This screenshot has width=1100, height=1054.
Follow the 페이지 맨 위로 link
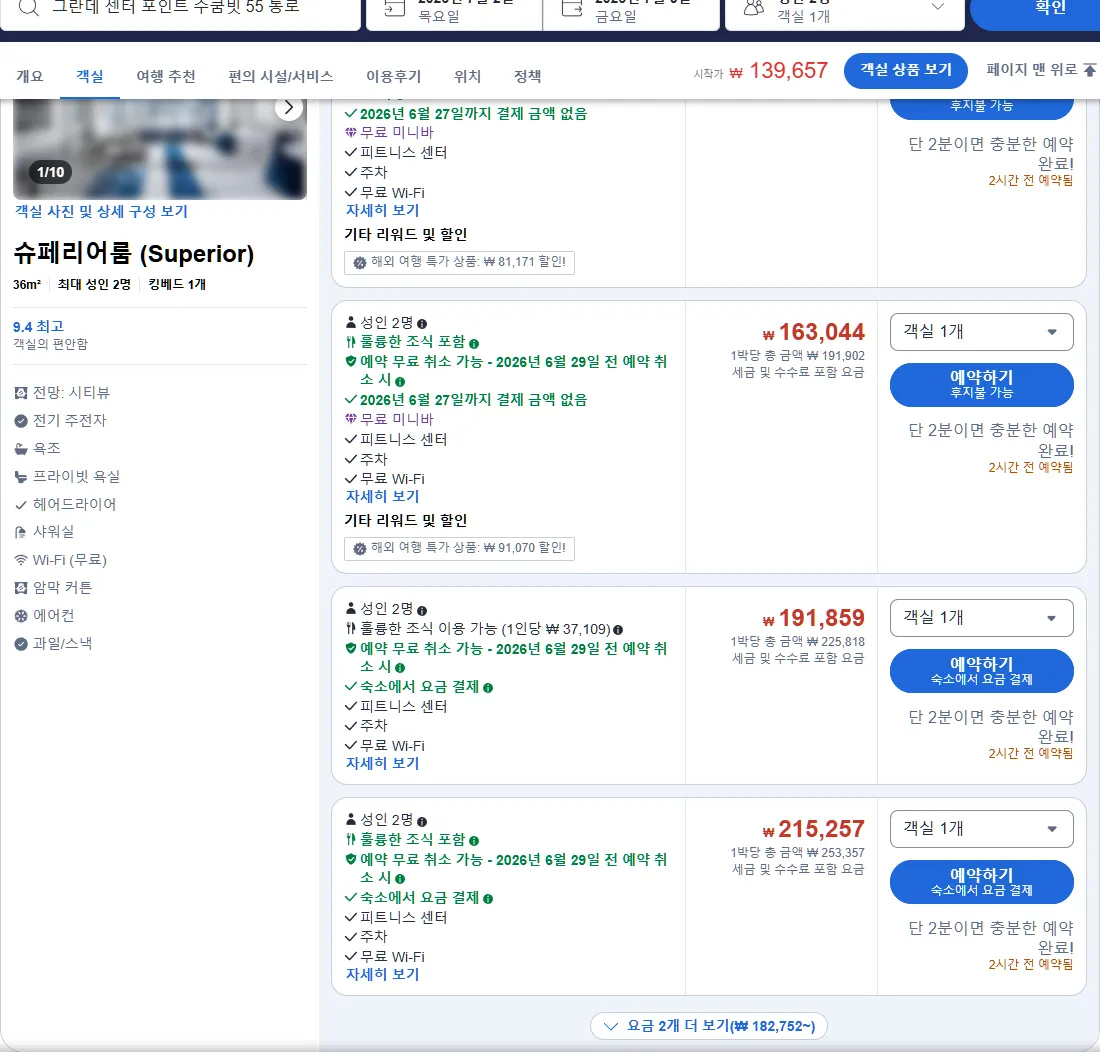click(x=1041, y=69)
